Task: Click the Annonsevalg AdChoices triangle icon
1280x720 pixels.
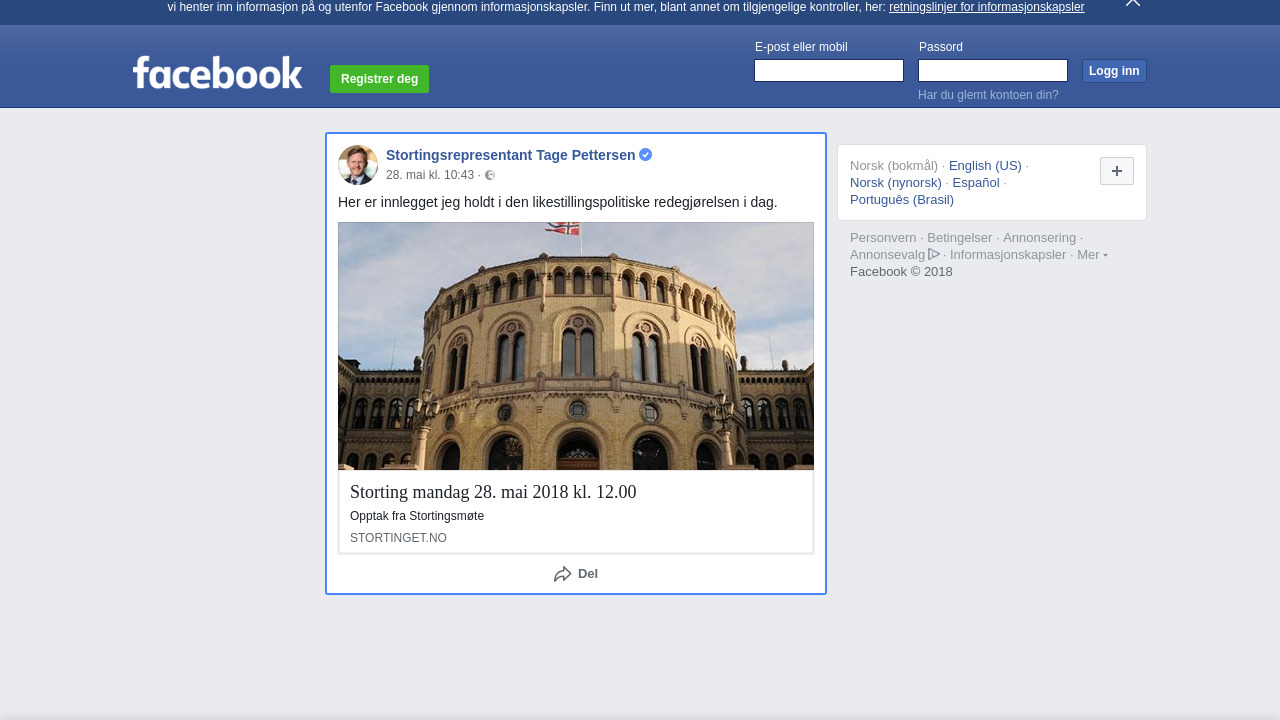Action: tap(934, 254)
